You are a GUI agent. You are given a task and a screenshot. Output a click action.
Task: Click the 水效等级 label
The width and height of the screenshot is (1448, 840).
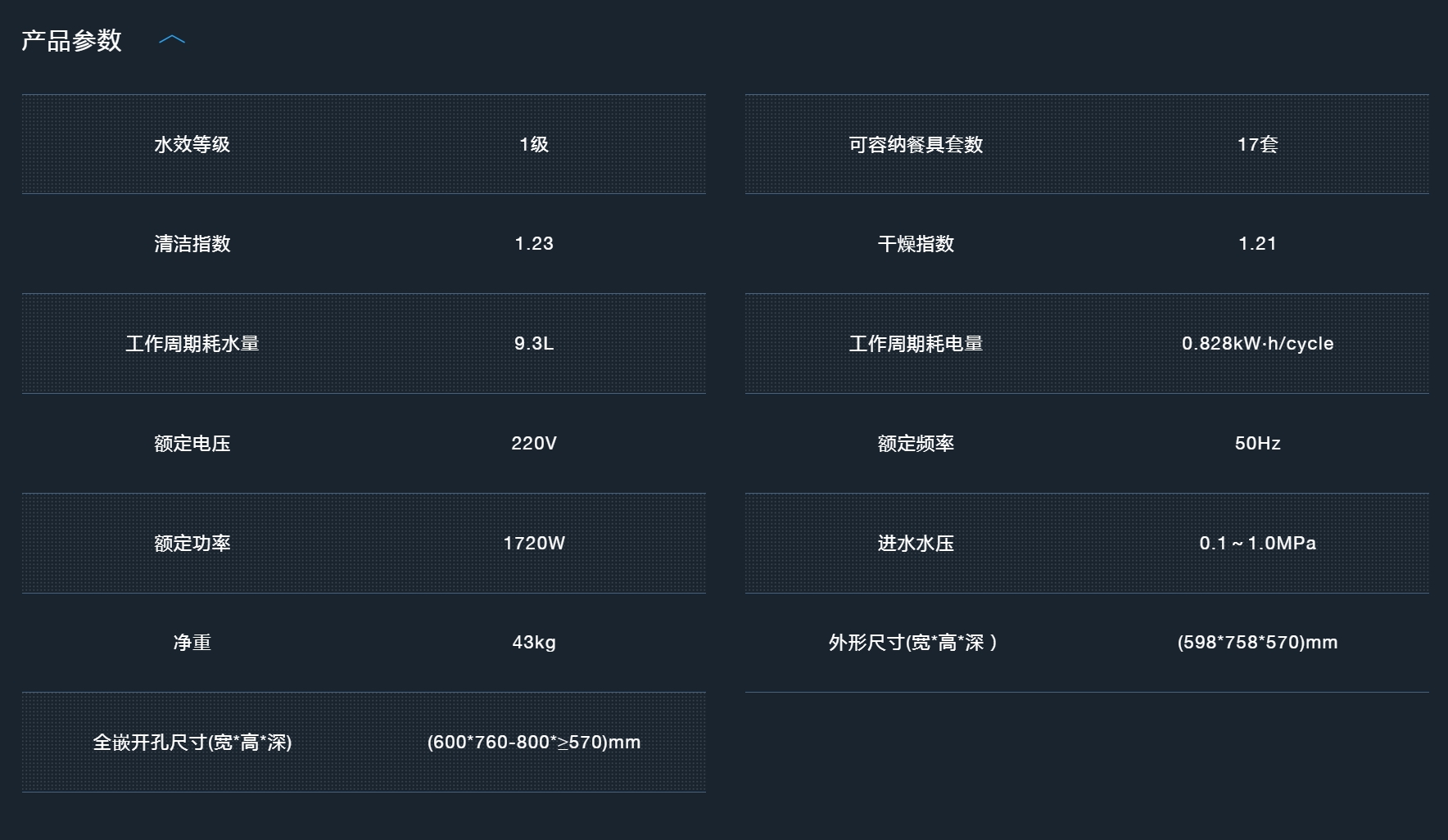(x=192, y=145)
